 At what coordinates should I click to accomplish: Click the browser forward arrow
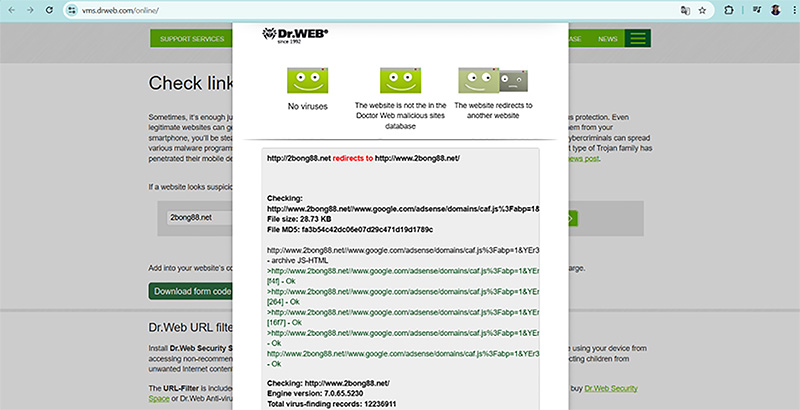coord(30,10)
